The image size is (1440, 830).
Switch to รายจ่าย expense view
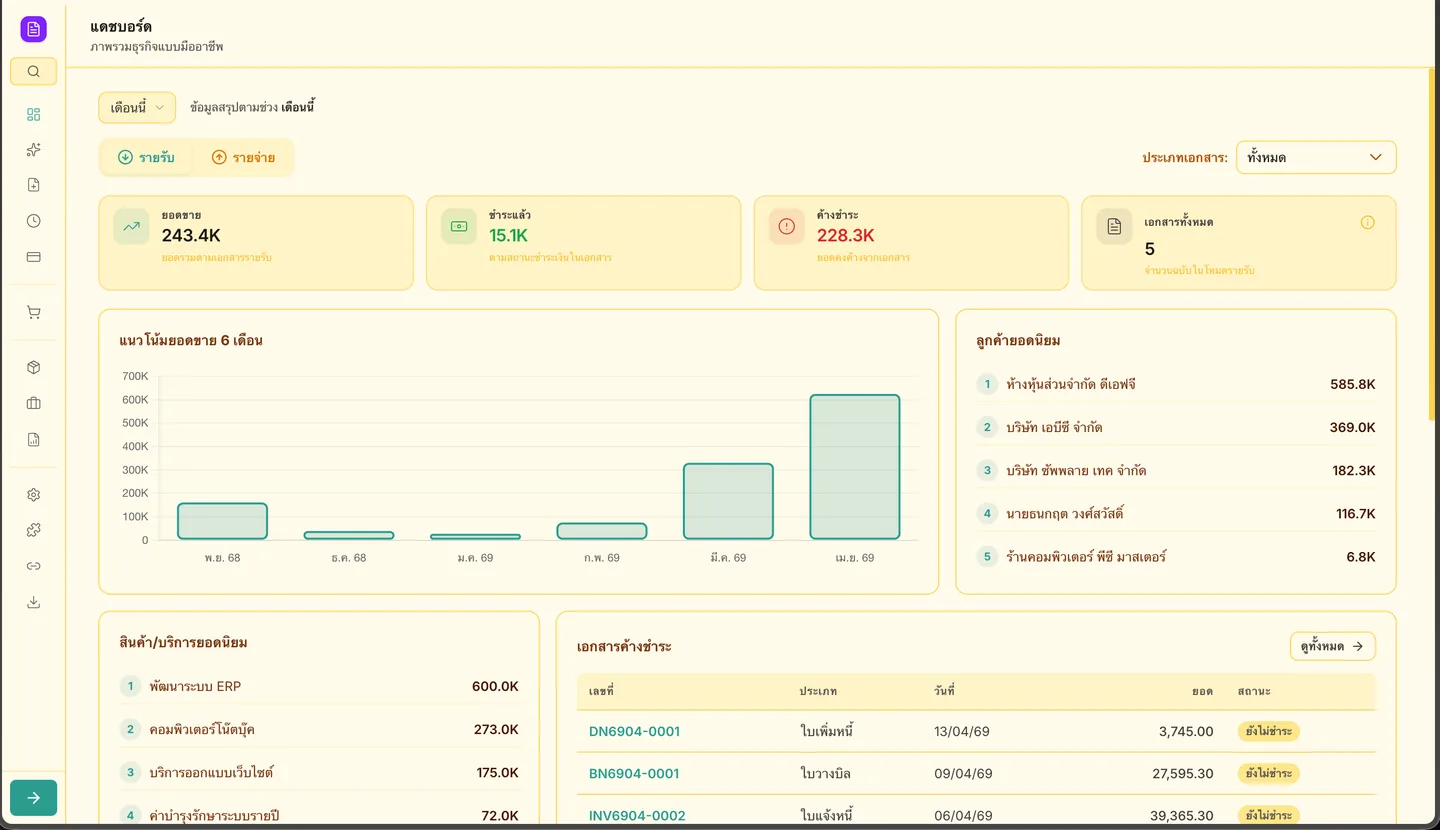[245, 157]
